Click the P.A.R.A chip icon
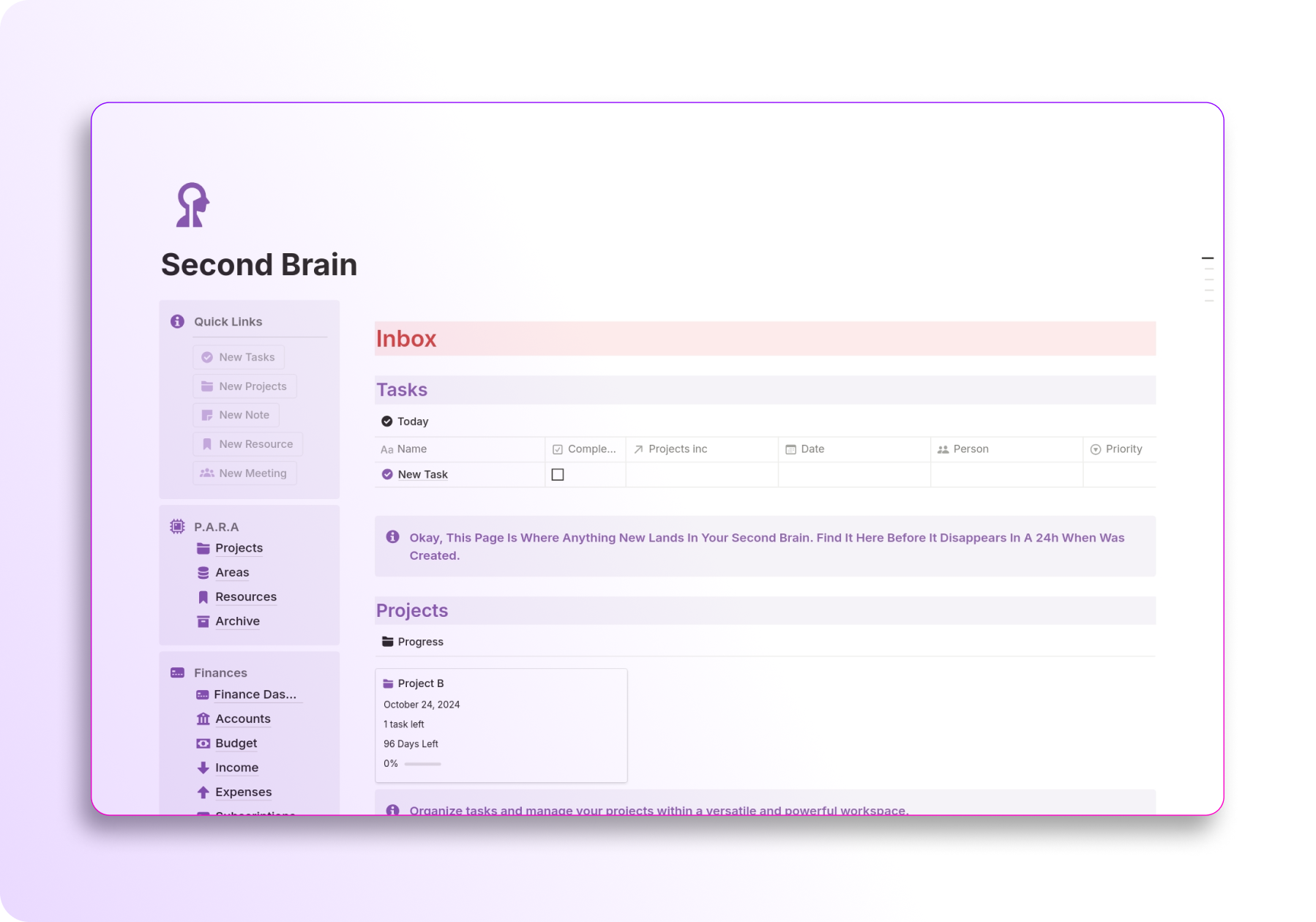 (x=176, y=526)
